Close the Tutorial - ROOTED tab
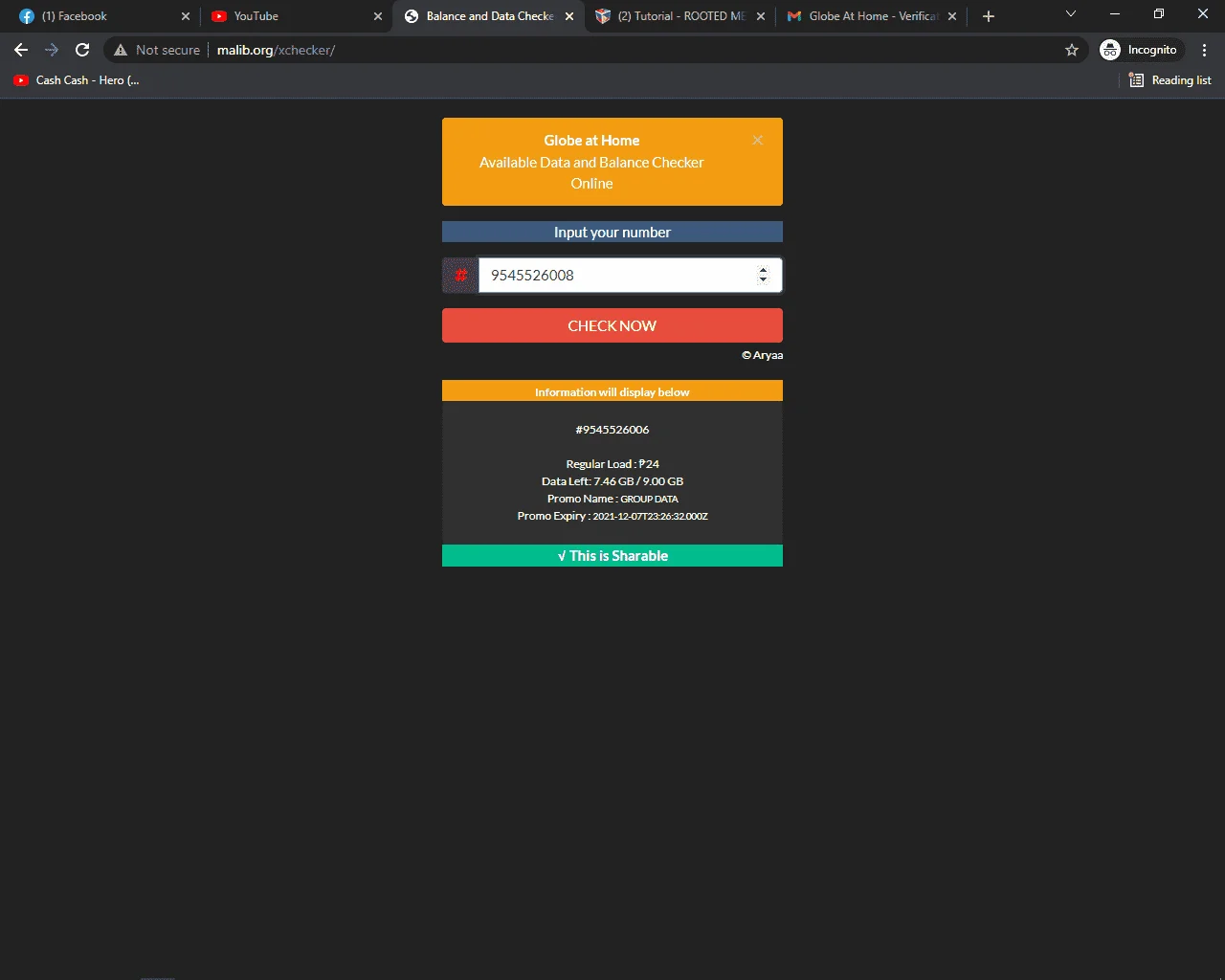The width and height of the screenshot is (1225, 980). (x=761, y=16)
